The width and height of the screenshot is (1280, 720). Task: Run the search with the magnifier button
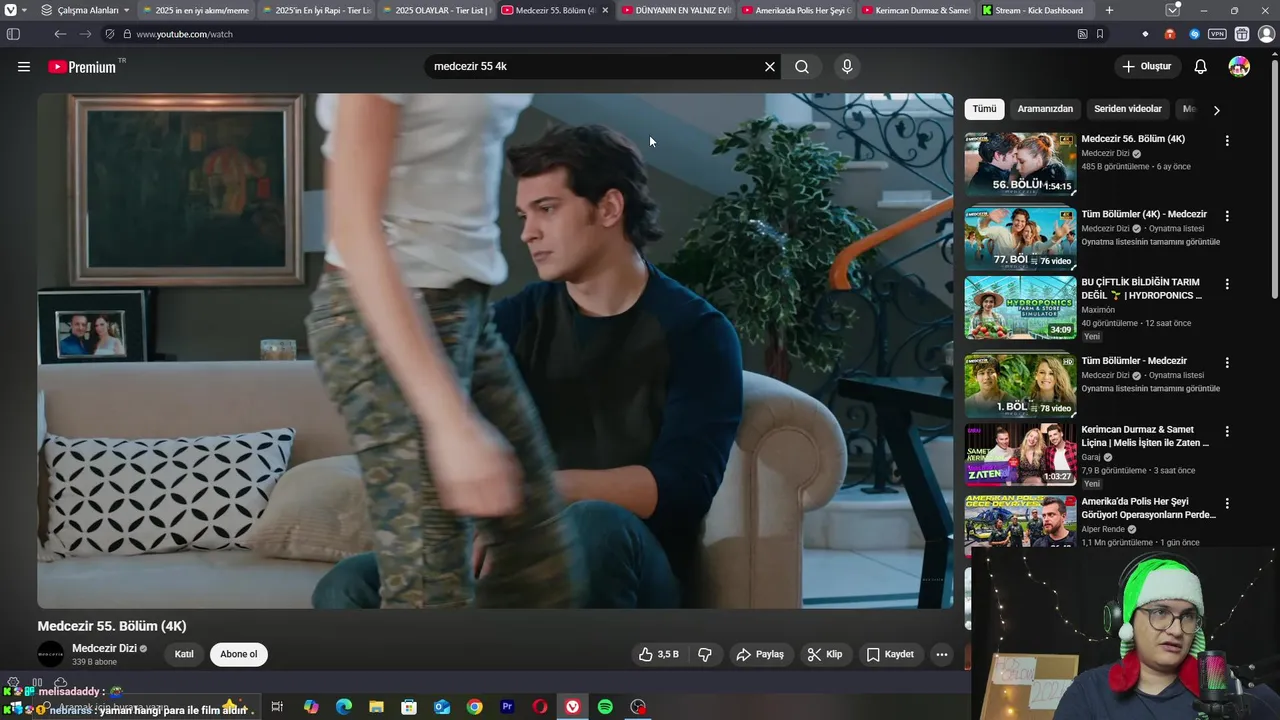[x=802, y=67]
